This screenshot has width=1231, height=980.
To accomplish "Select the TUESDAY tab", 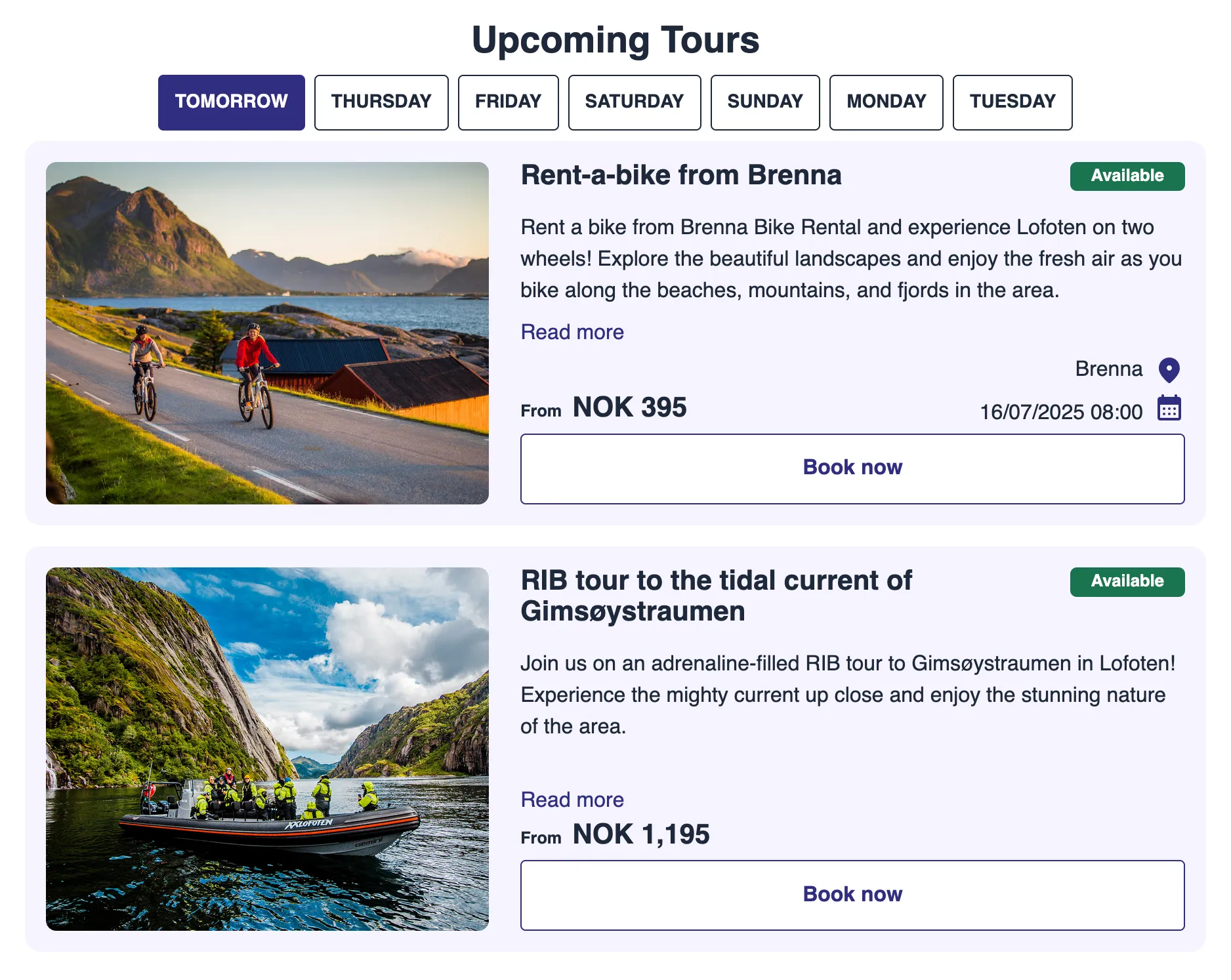I will [1012, 102].
